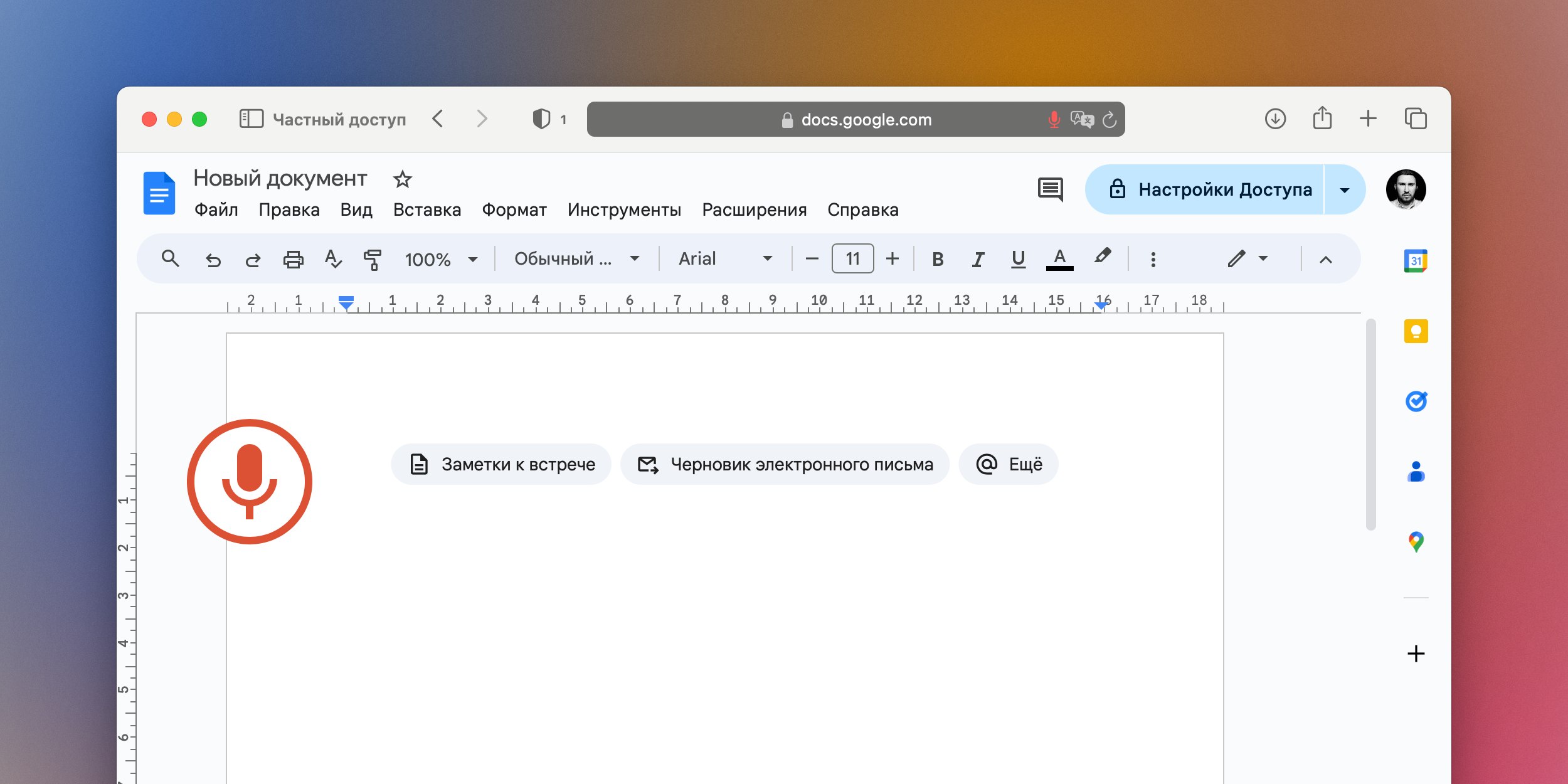Open the Google Docs home icon
Viewport: 1568px width, 784px height.
(159, 193)
